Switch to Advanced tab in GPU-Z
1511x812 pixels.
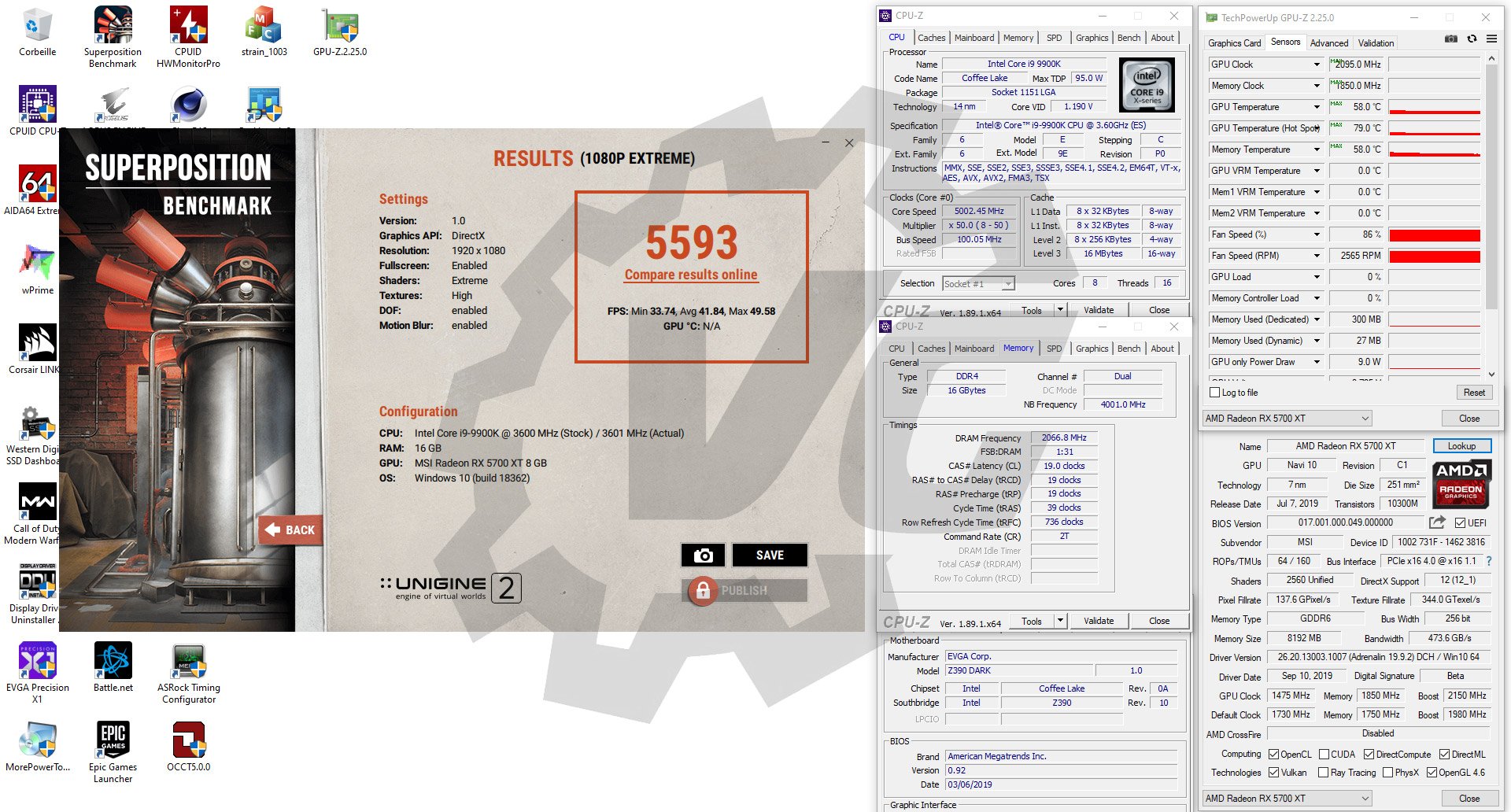tap(1329, 43)
